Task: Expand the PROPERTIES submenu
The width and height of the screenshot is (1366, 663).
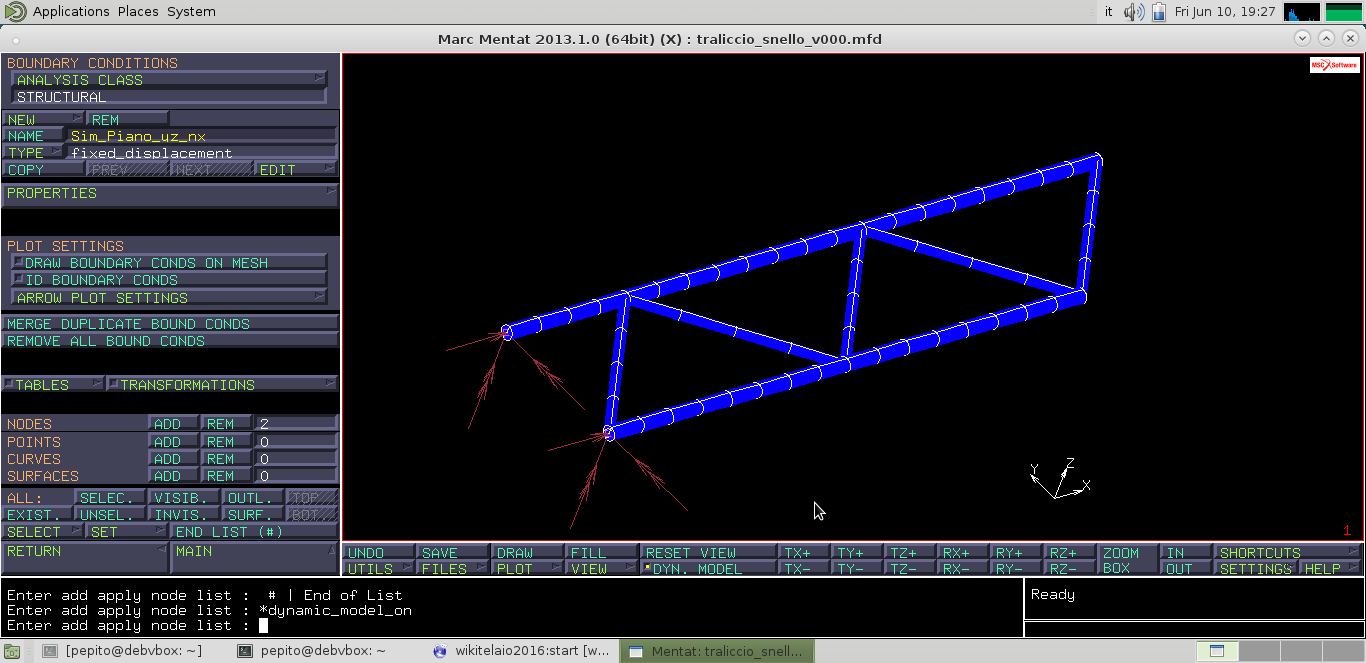Action: pos(170,193)
